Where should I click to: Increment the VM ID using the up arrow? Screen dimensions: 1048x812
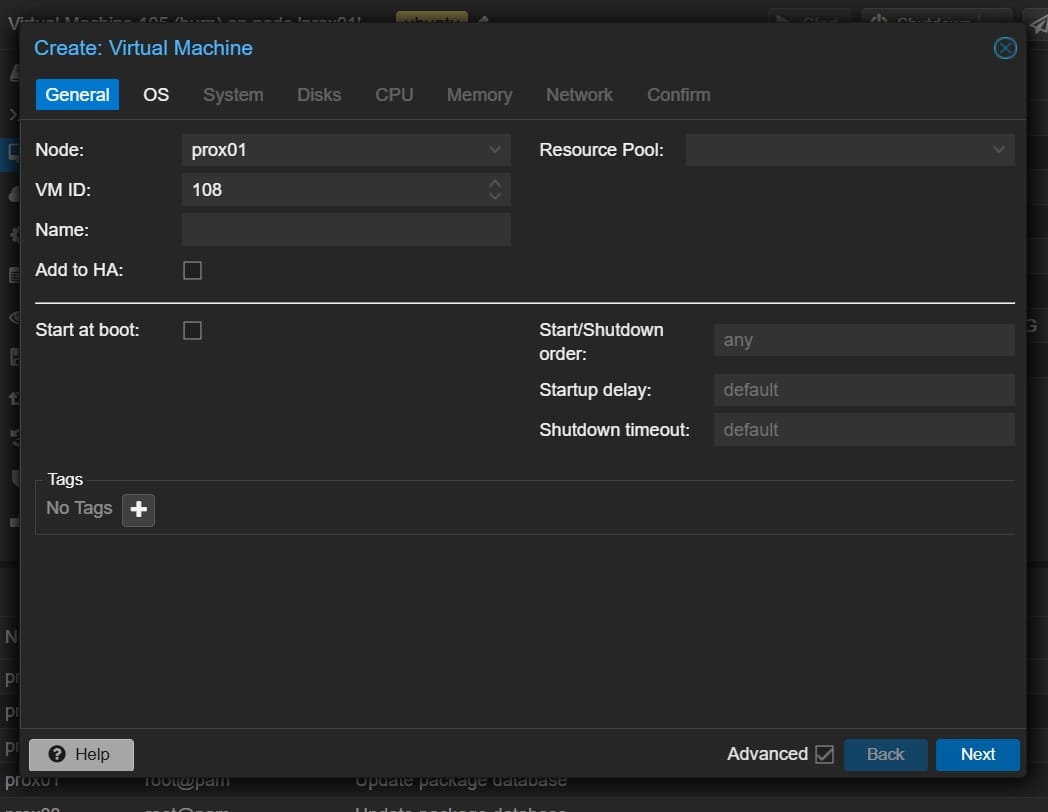(x=494, y=184)
